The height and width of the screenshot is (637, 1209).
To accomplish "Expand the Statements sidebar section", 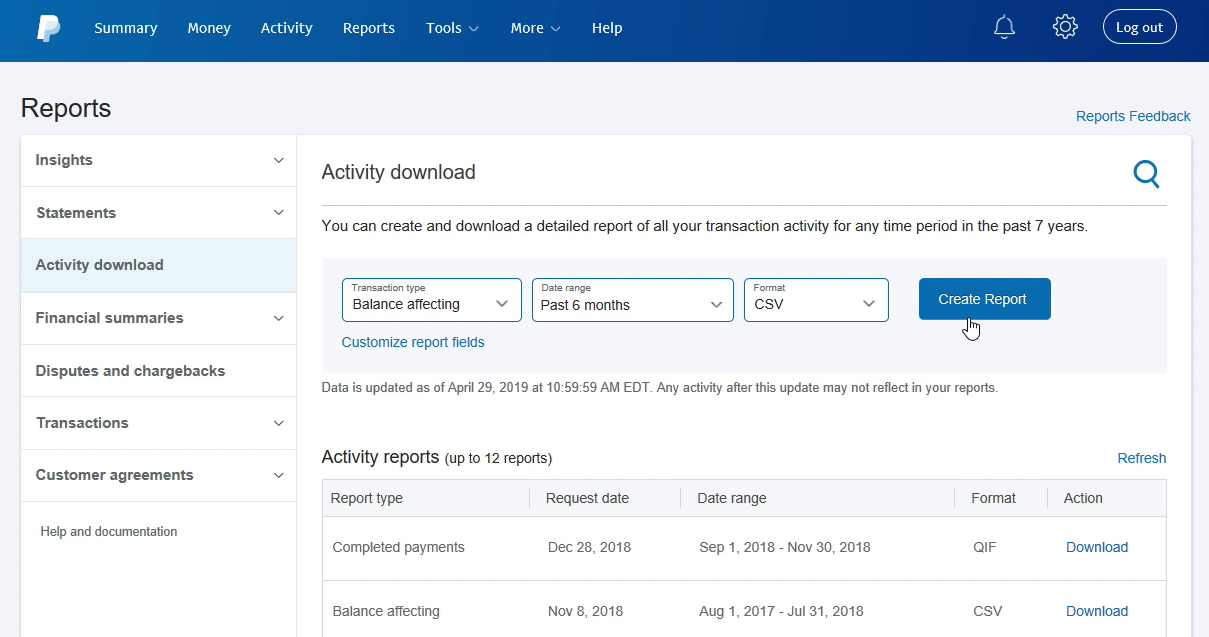I will coord(158,213).
